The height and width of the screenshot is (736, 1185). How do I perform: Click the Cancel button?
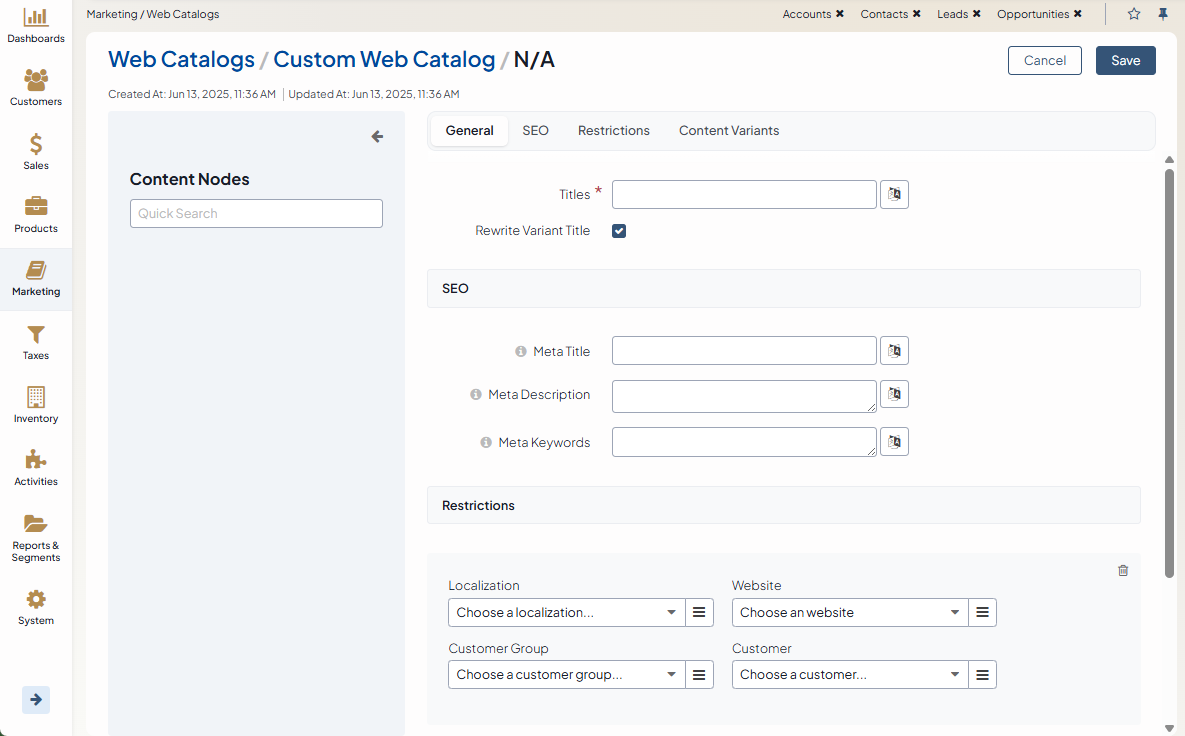point(1044,61)
